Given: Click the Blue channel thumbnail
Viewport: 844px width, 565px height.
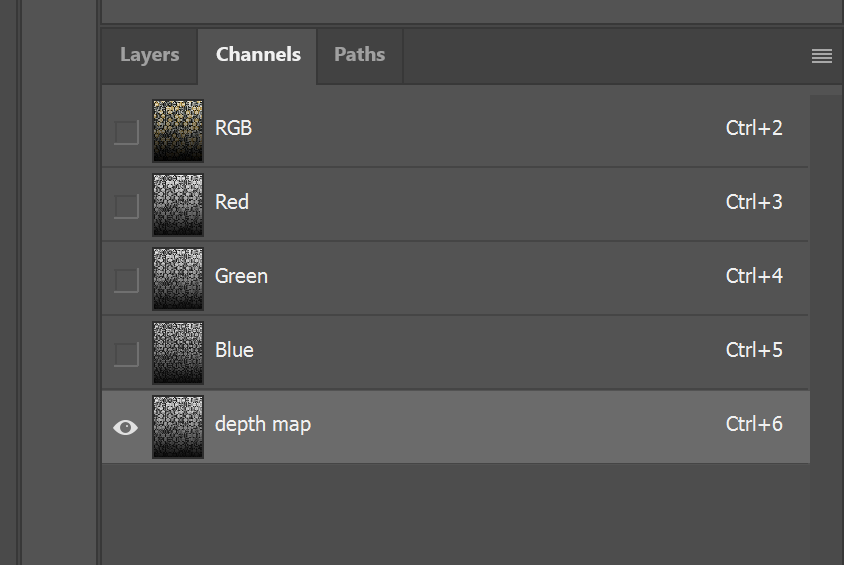Looking at the screenshot, I should 178,352.
